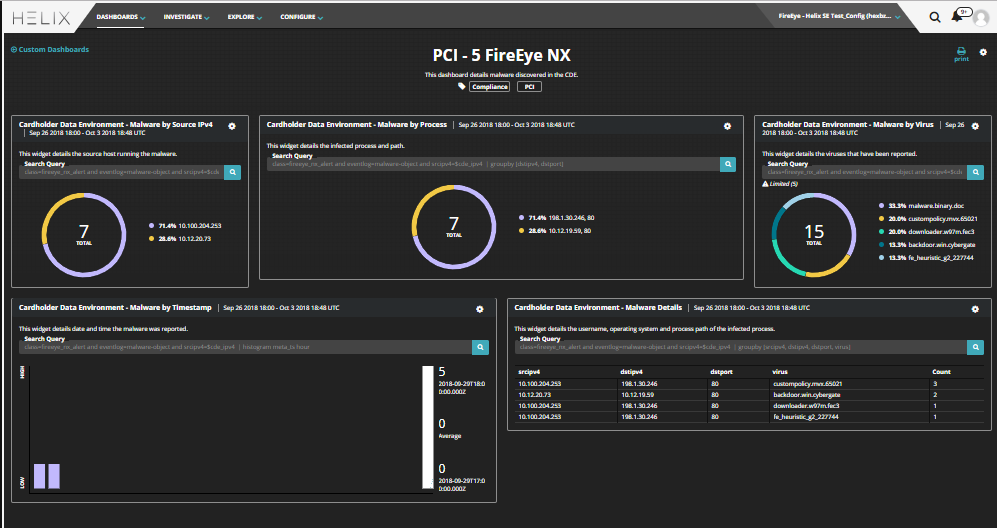
Task: Open settings gear of Malware by Timestamp widget
Action: tap(479, 309)
